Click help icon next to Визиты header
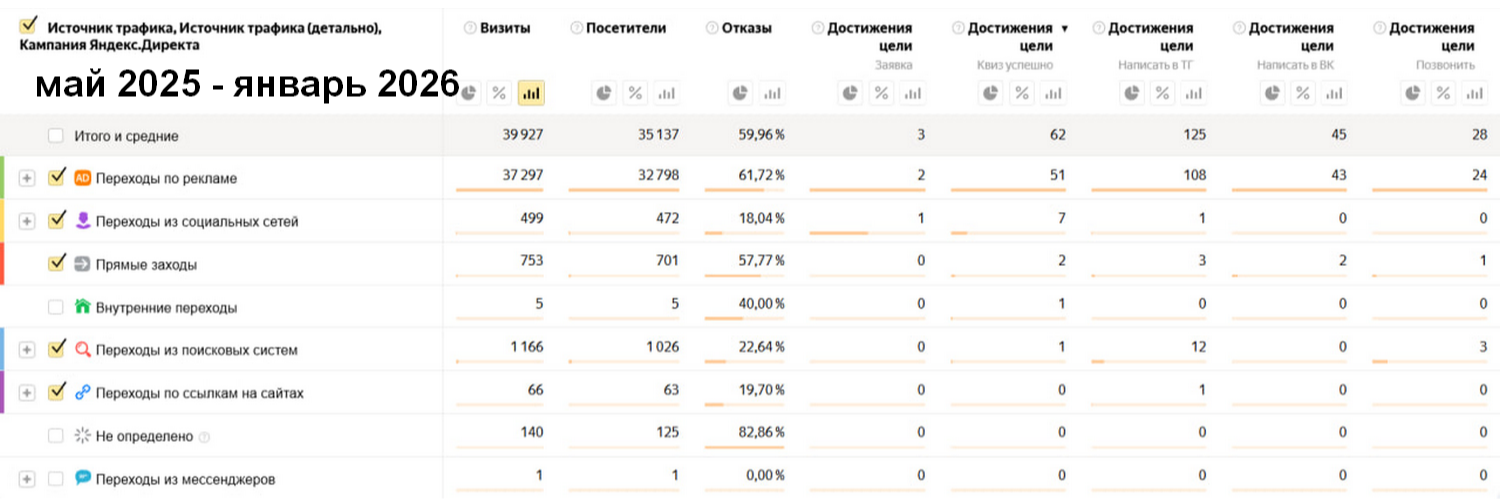Image resolution: width=1500 pixels, height=499 pixels. tap(470, 28)
